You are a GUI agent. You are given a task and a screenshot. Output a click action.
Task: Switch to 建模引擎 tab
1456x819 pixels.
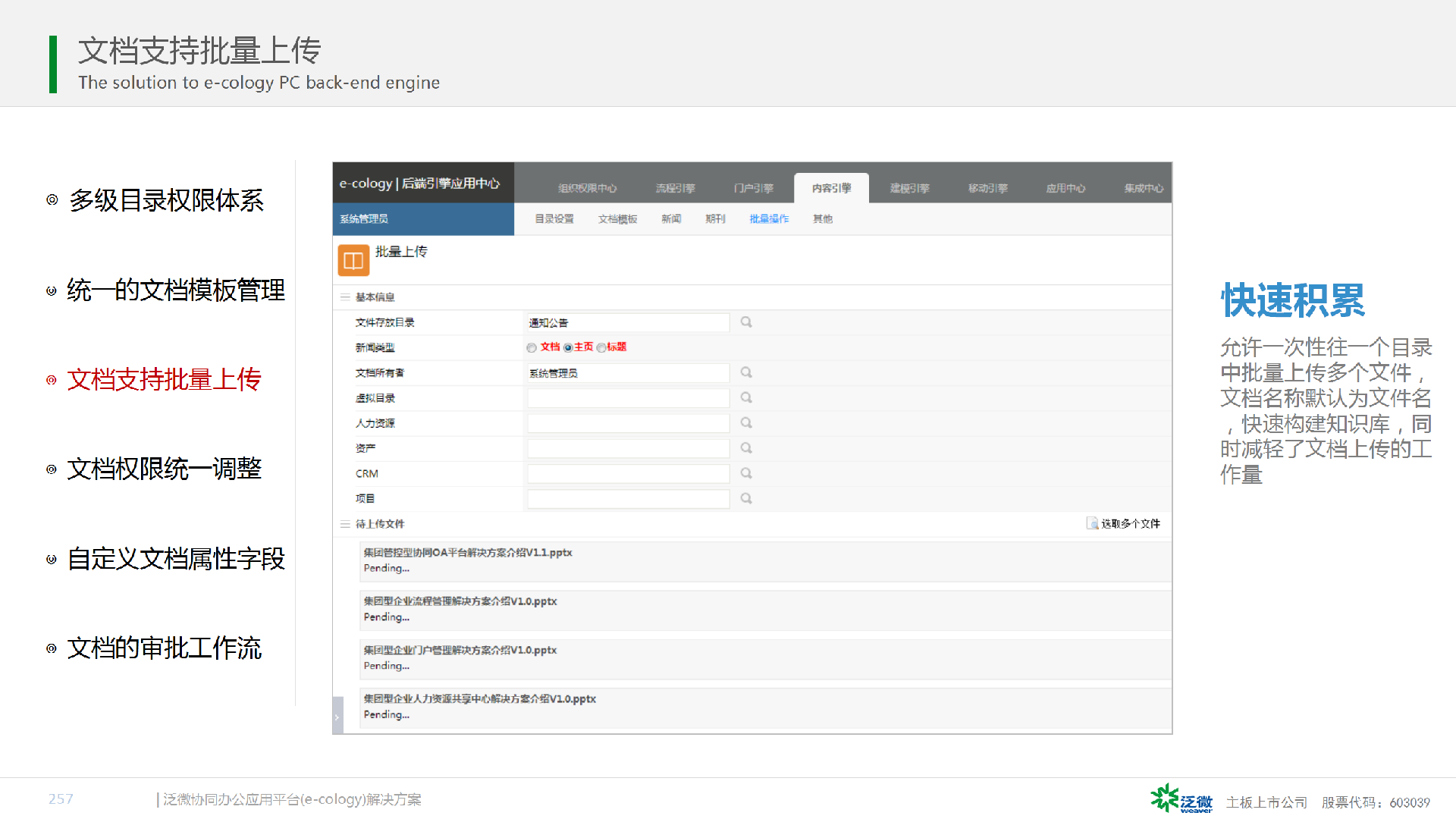pos(909,188)
